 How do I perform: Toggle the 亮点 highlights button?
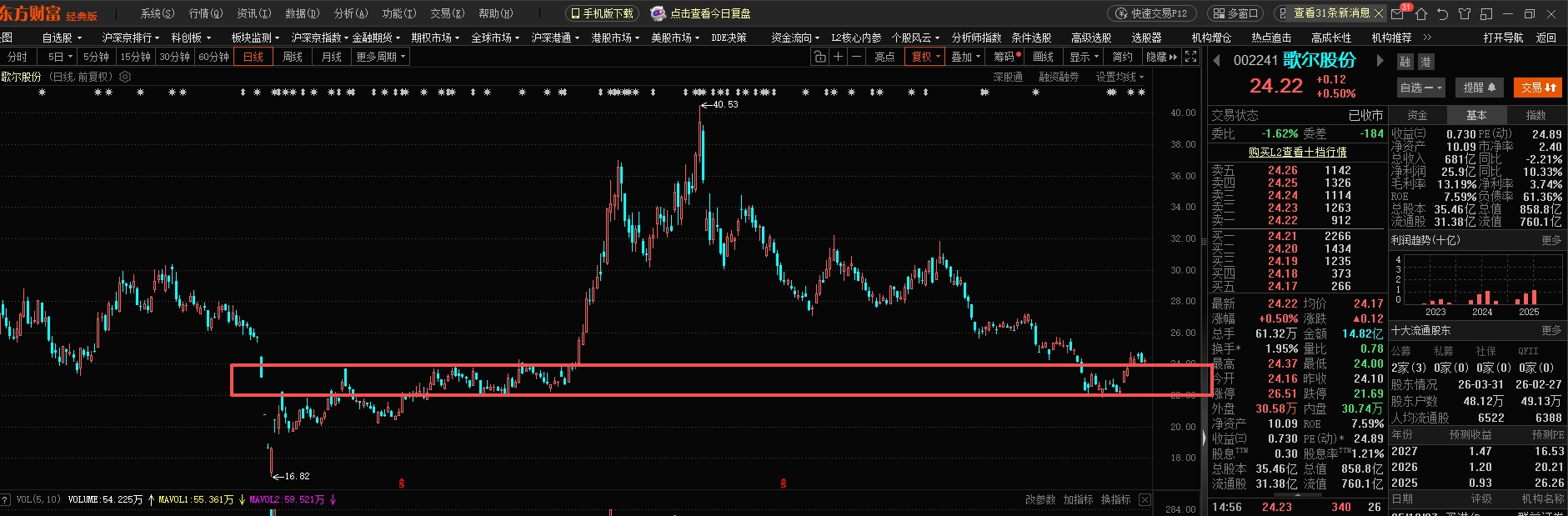pyautogui.click(x=884, y=57)
